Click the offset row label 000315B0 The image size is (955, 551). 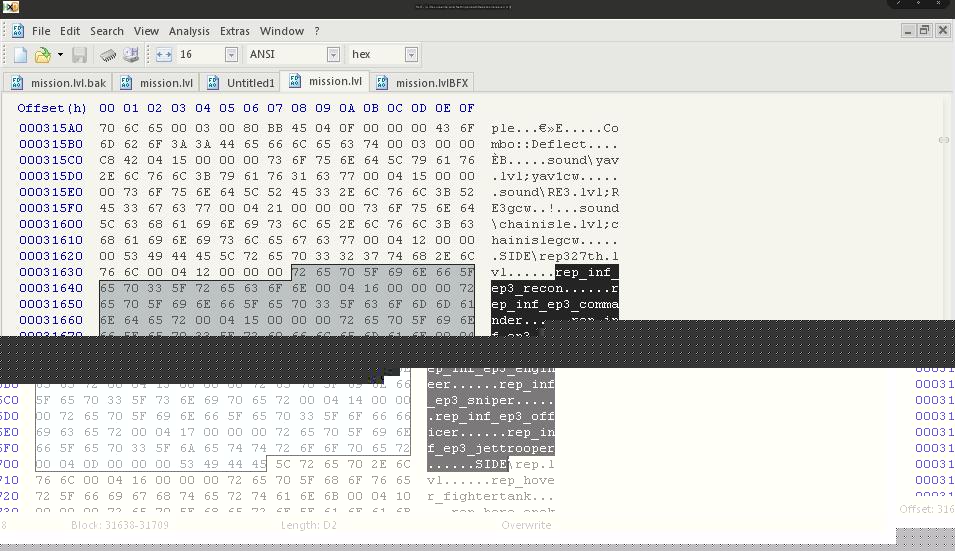coord(51,144)
